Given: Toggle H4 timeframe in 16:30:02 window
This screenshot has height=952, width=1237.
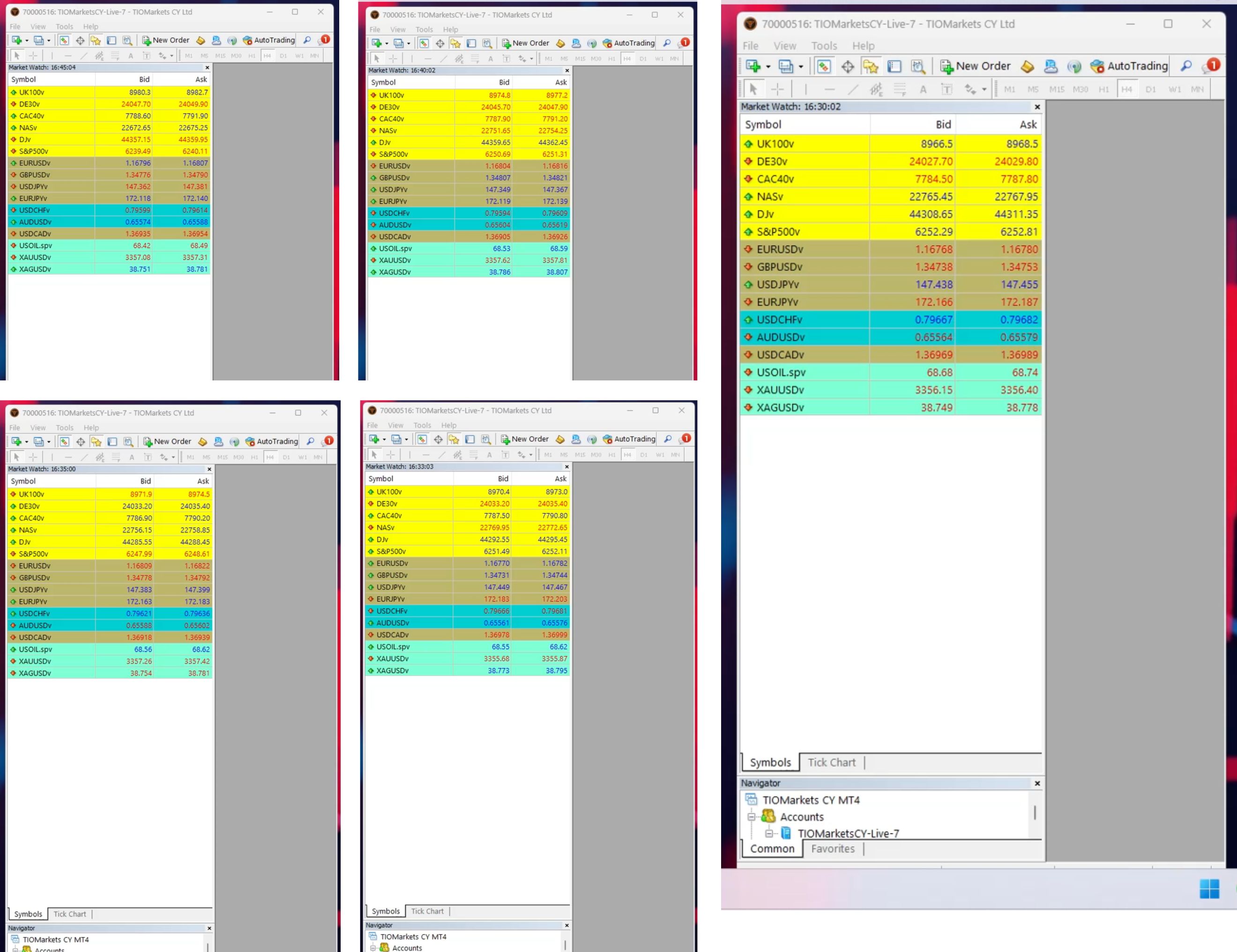Looking at the screenshot, I should (1126, 89).
